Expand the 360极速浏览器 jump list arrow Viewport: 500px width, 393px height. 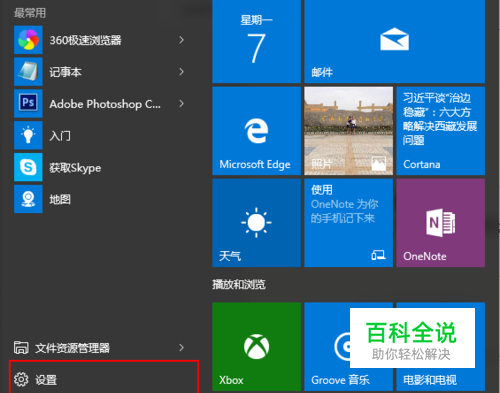pos(181,40)
